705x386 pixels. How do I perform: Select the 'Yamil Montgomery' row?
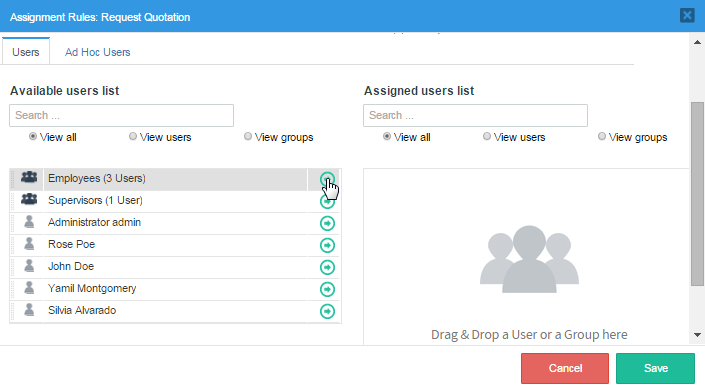[x=175, y=289]
